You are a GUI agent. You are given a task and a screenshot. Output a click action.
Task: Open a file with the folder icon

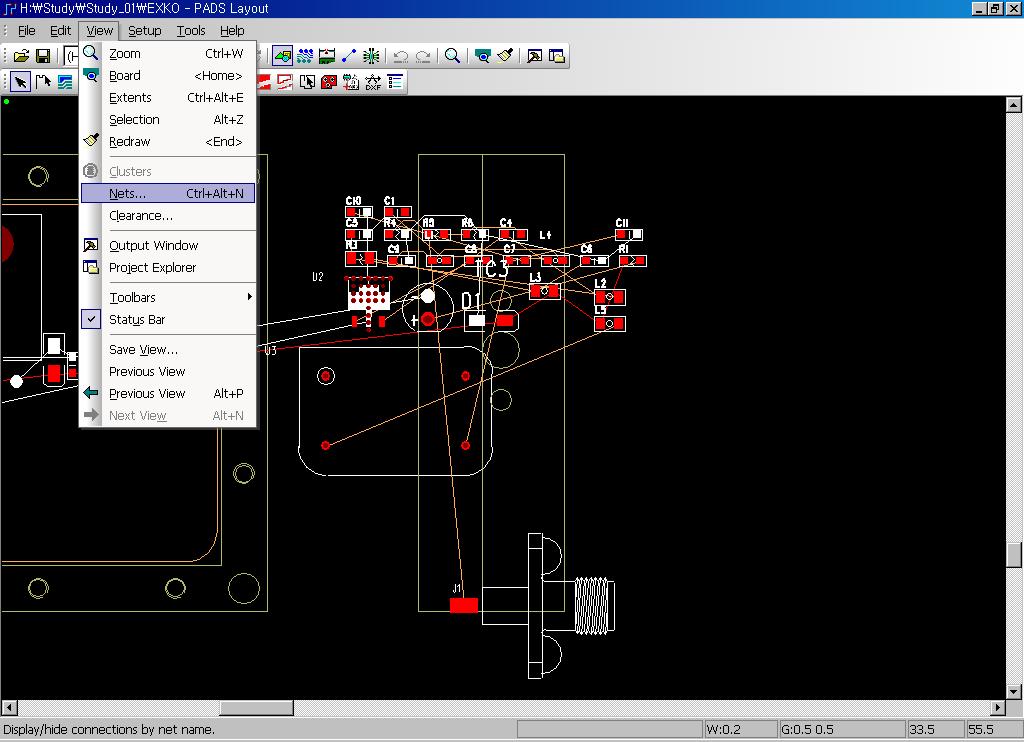21,56
